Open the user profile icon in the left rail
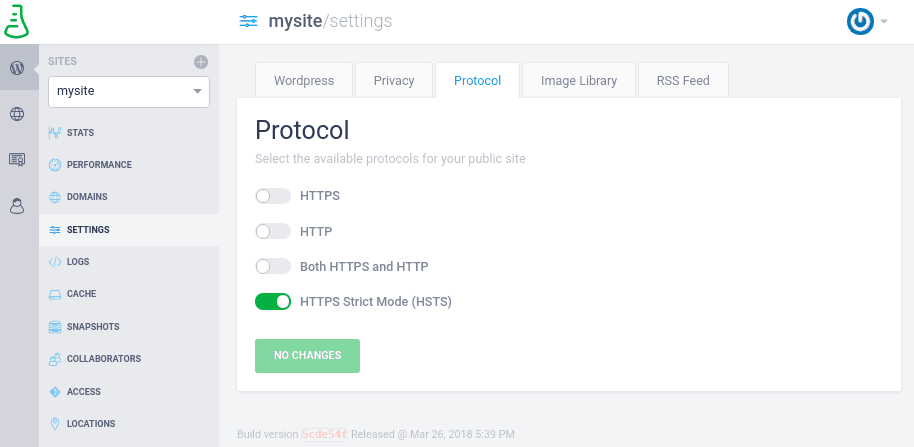914x447 pixels. 17,206
